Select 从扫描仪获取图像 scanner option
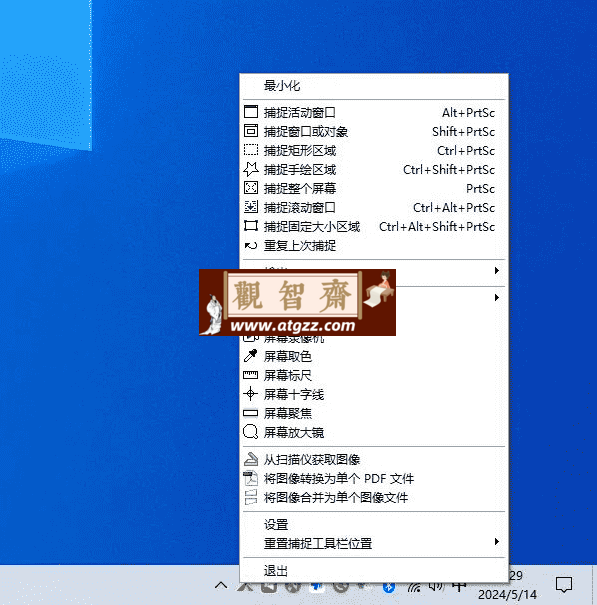This screenshot has height=605, width=597. tap(374, 459)
